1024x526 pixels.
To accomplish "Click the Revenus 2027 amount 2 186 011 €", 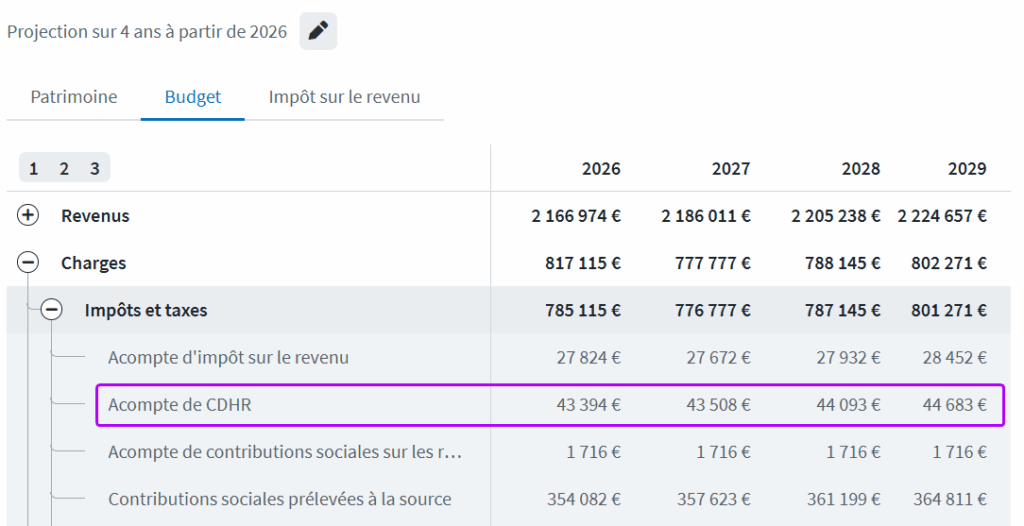I will tap(706, 215).
